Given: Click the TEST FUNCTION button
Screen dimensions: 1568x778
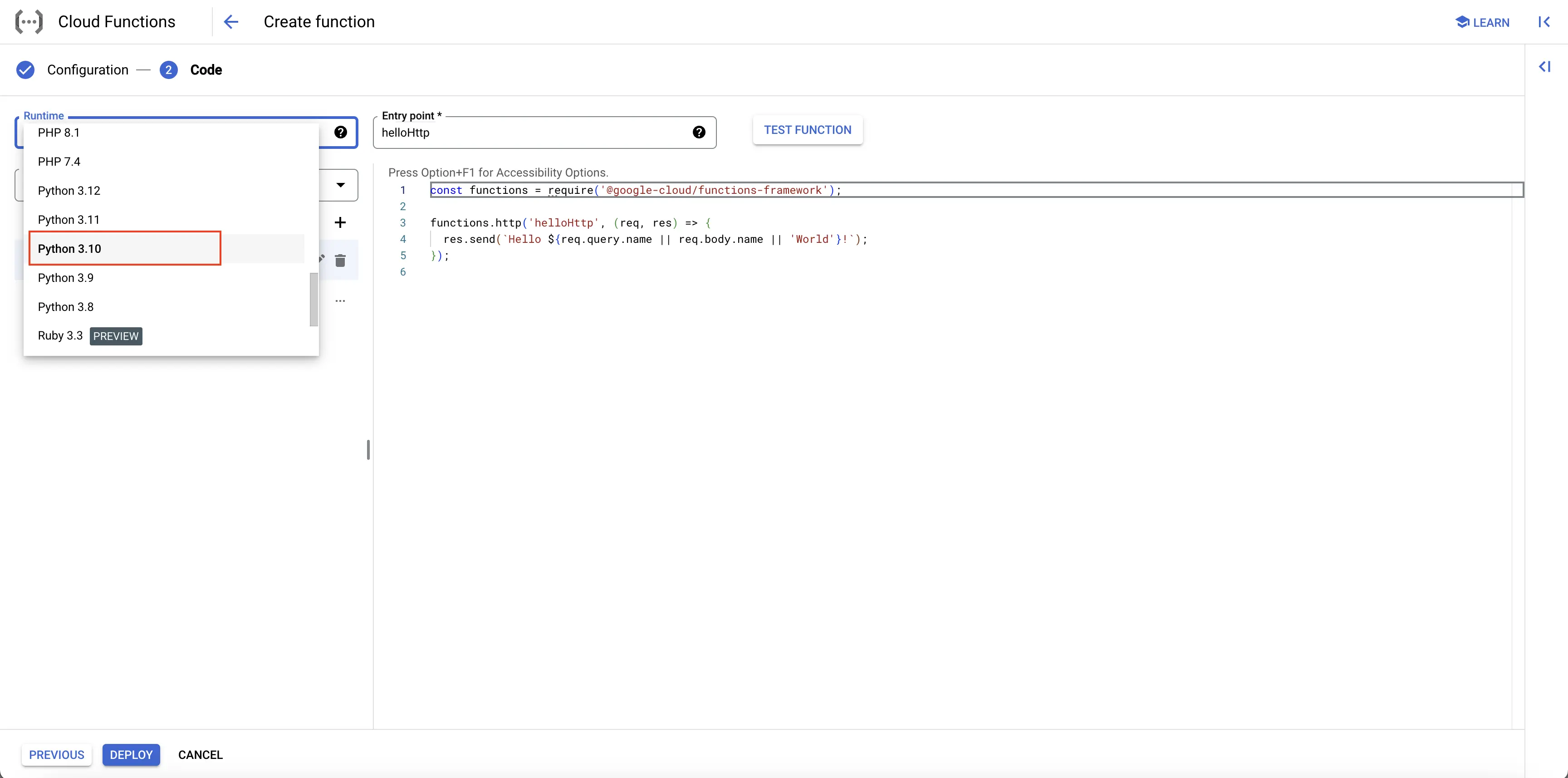Looking at the screenshot, I should 808,129.
